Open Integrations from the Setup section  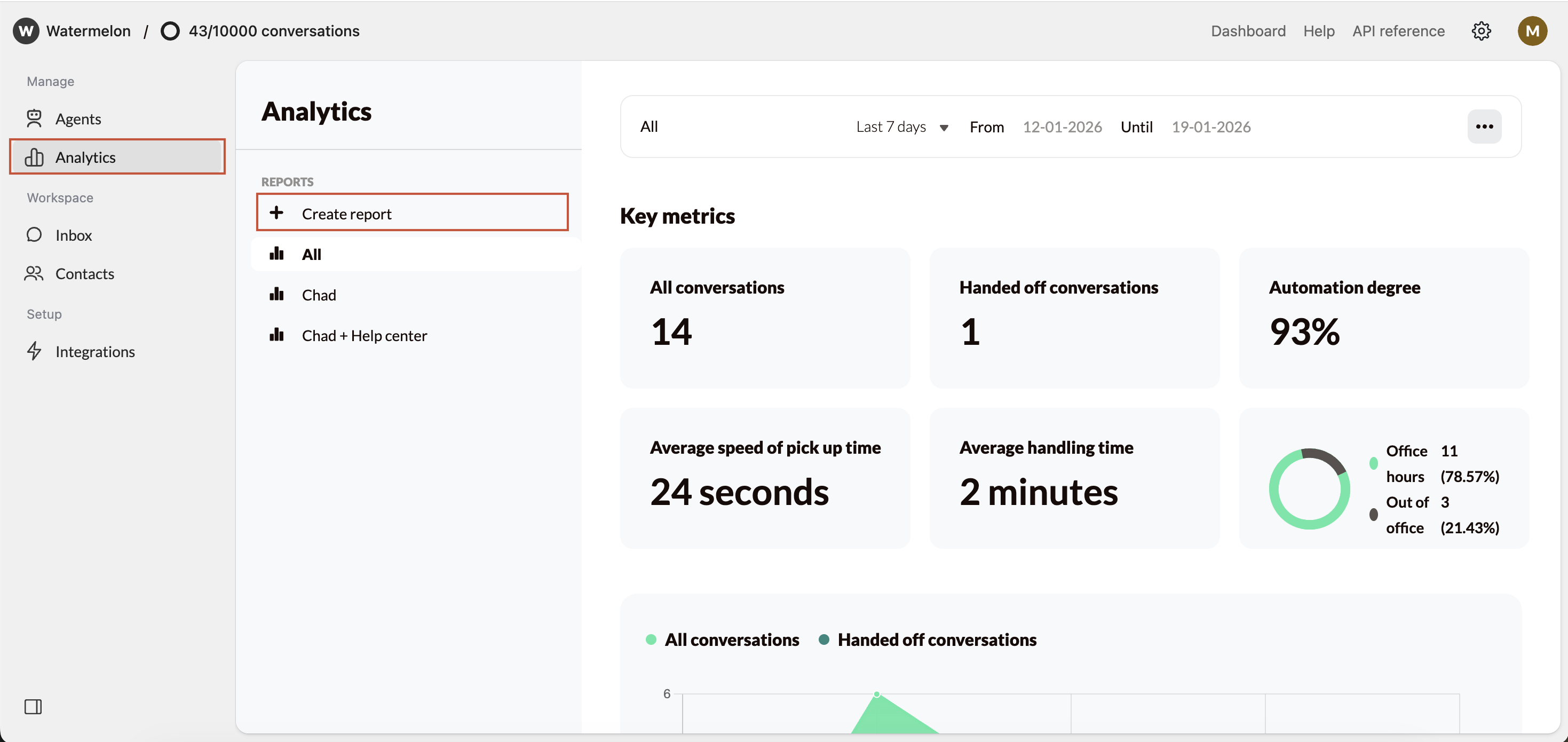[96, 351]
